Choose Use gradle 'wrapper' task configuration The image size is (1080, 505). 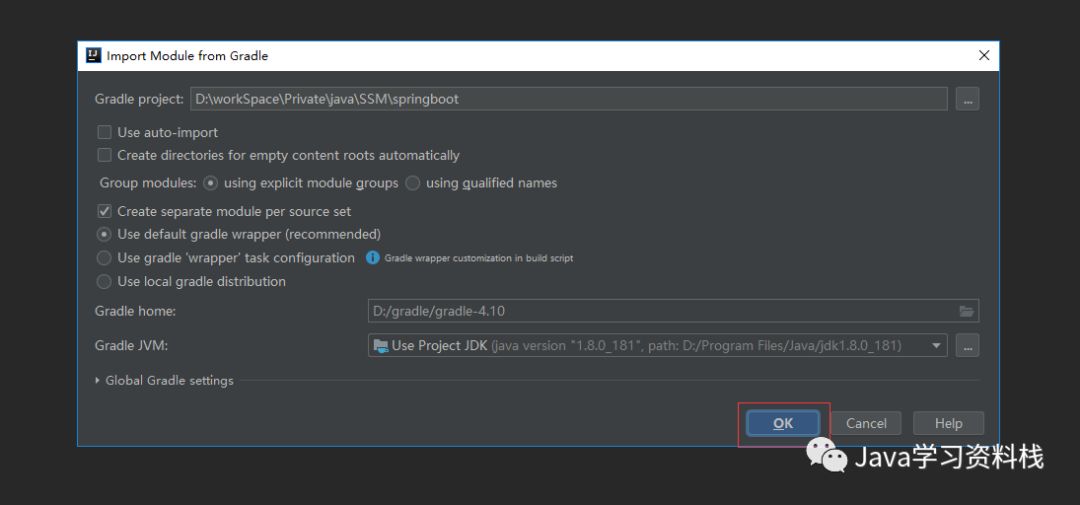(104, 258)
